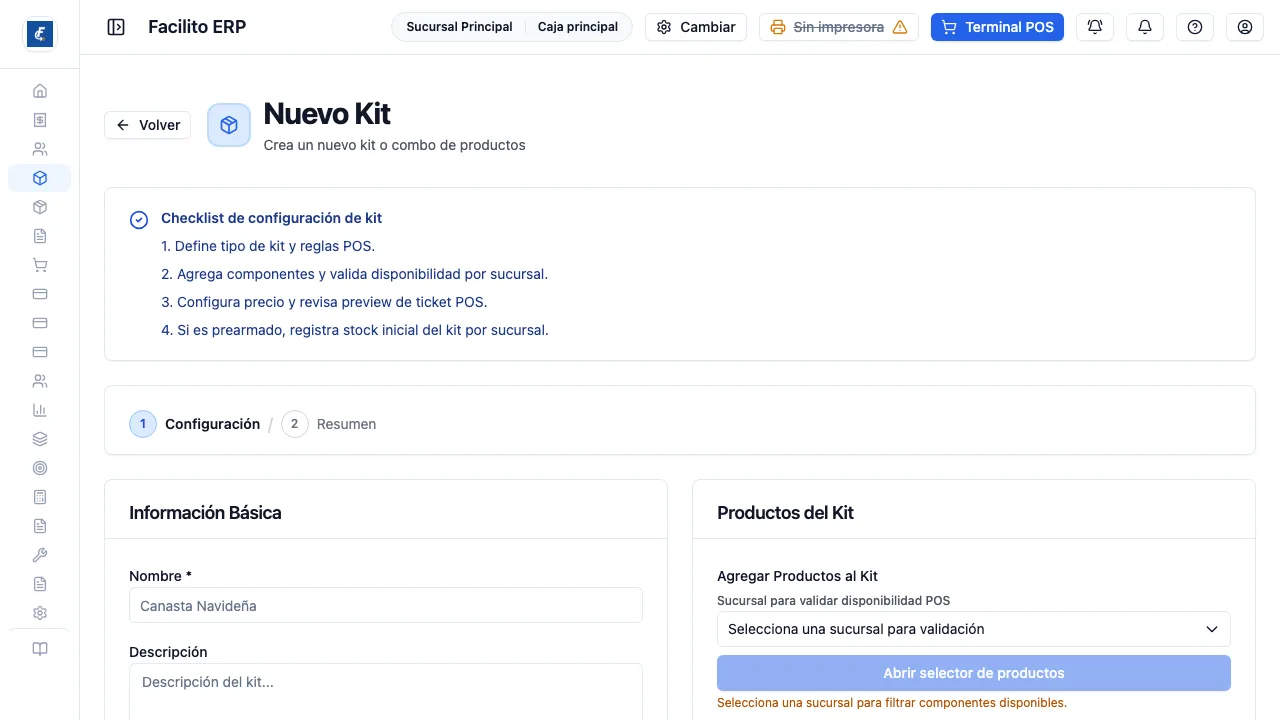Go back with the Volver button
Viewport: 1280px width, 720px height.
click(x=148, y=125)
